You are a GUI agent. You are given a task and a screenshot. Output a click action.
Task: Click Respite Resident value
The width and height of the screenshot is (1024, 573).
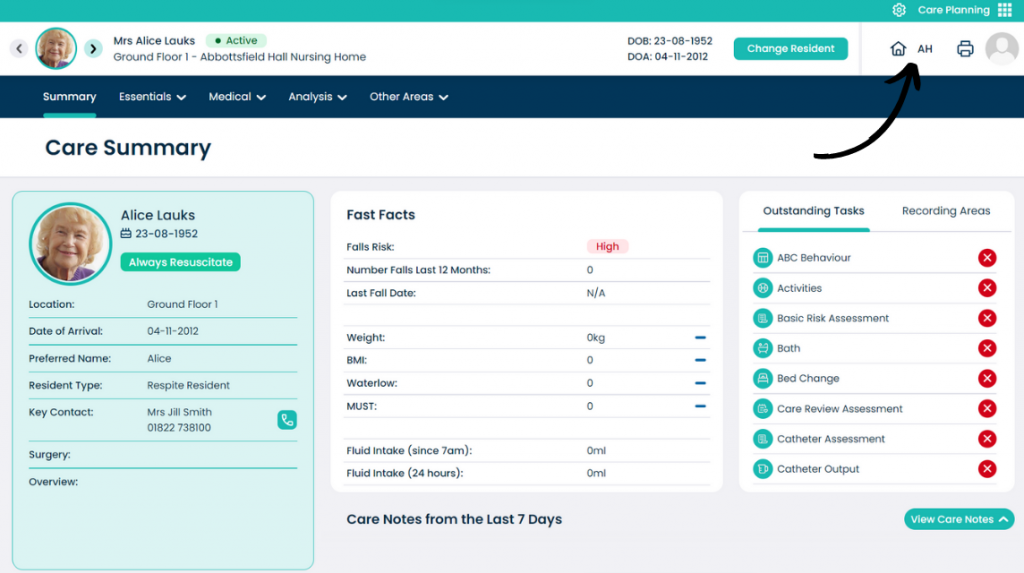pos(188,385)
